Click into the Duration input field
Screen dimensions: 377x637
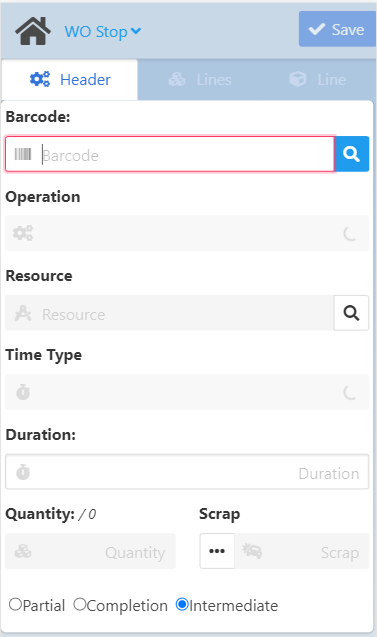point(187,472)
